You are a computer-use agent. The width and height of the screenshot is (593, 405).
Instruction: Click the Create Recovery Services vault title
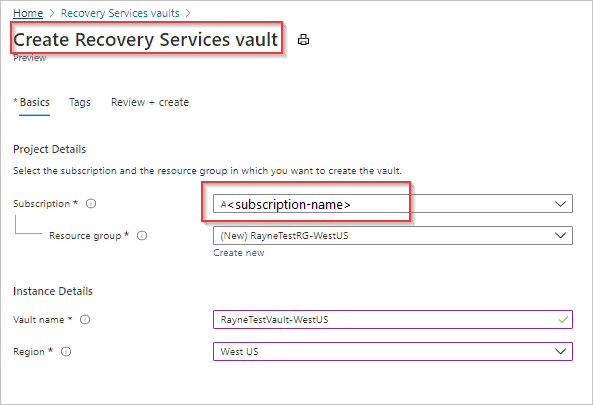[x=146, y=40]
